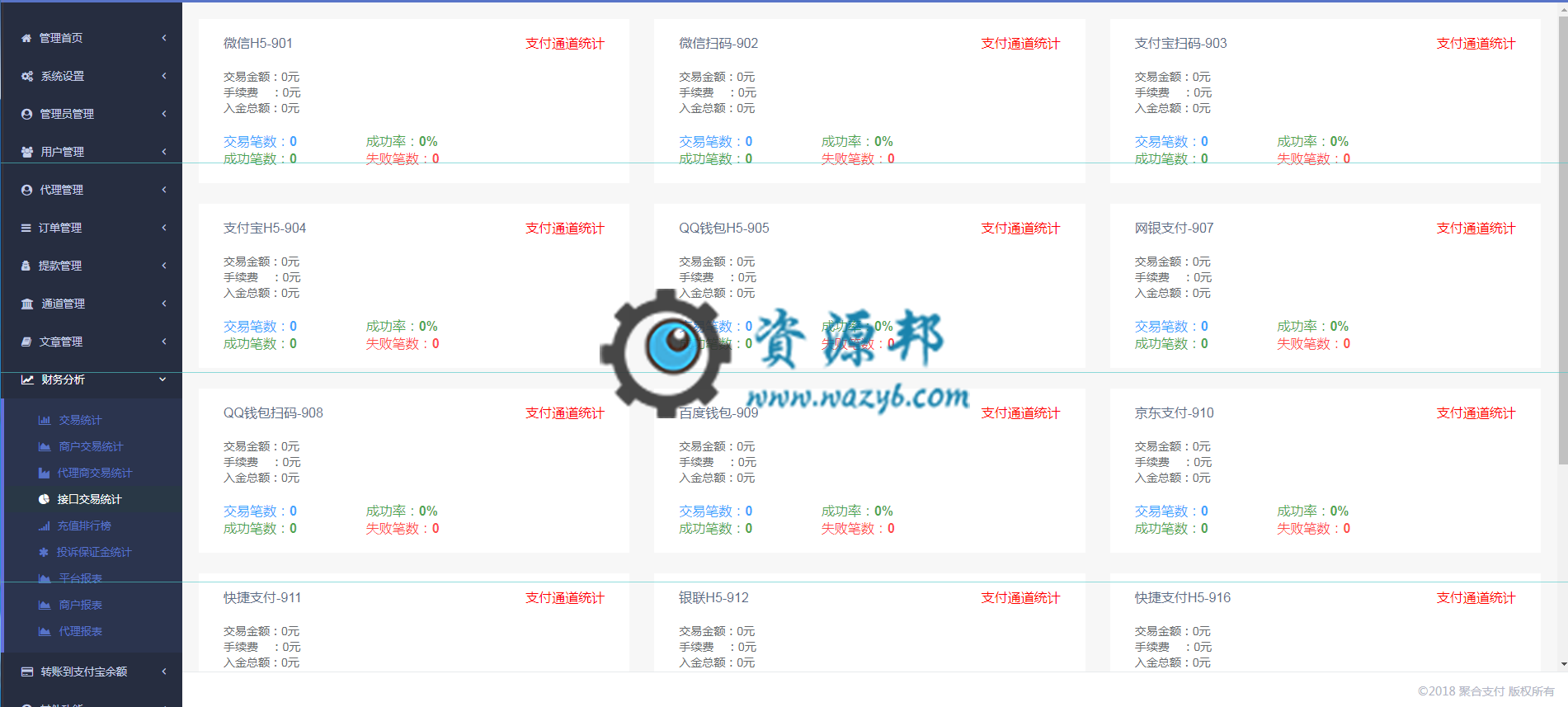Collapse the 财务分析 menu chevron
The image size is (1568, 707).
point(162,379)
